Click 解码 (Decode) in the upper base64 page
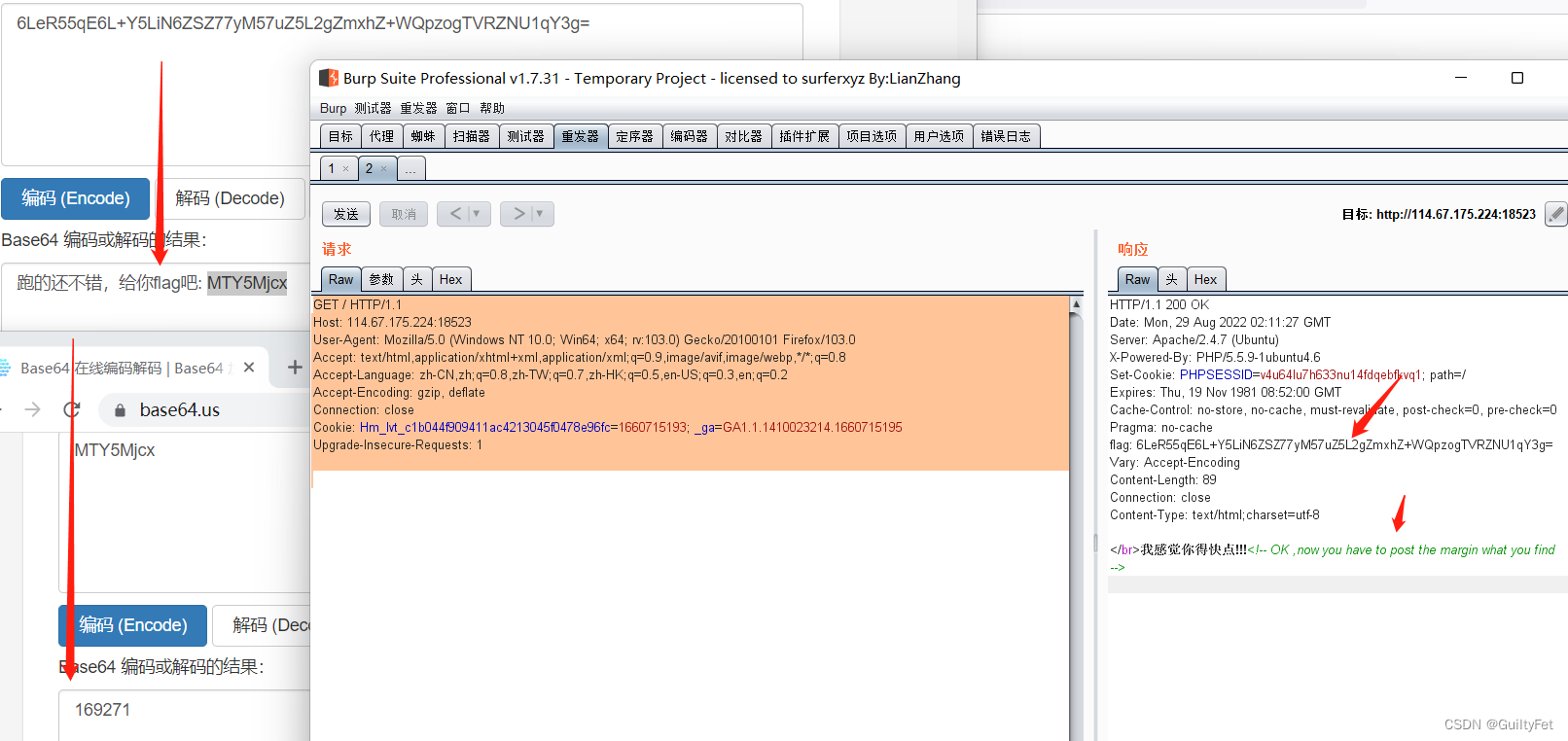Image resolution: width=1568 pixels, height=741 pixels. coord(231,198)
